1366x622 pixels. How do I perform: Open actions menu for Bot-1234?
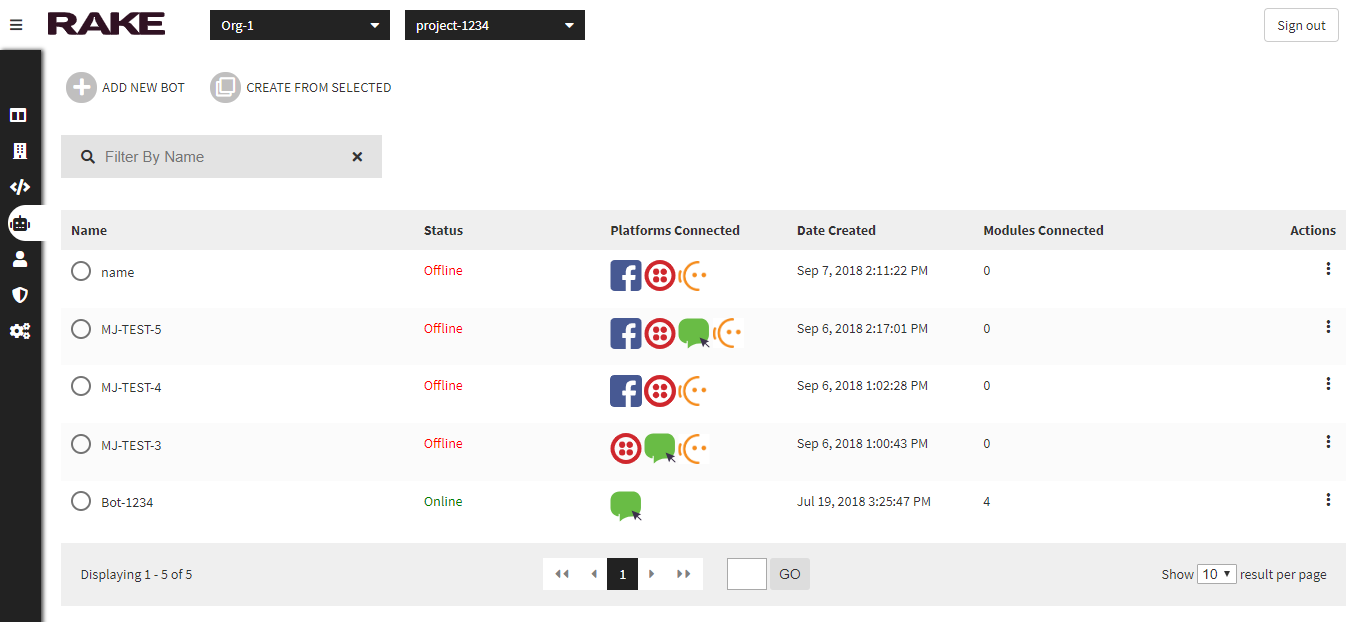point(1327,500)
